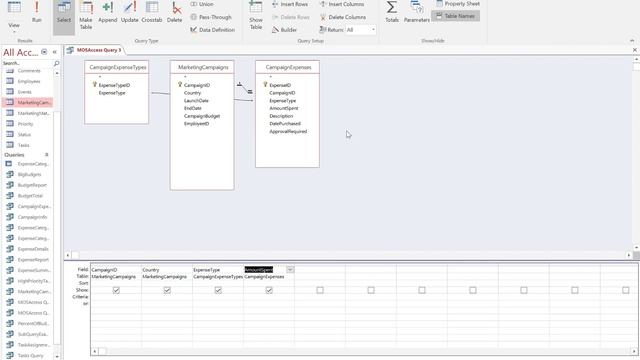Click the ExpenseID field key icon
Viewport: 640px width, 360px height.
pos(265,84)
